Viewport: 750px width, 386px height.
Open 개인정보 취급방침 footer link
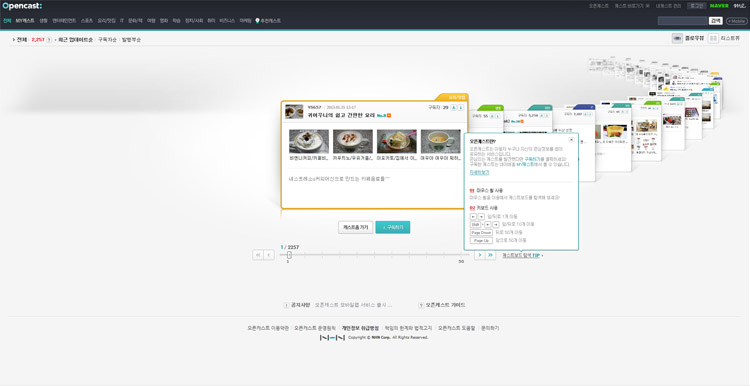pyautogui.click(x=360, y=328)
